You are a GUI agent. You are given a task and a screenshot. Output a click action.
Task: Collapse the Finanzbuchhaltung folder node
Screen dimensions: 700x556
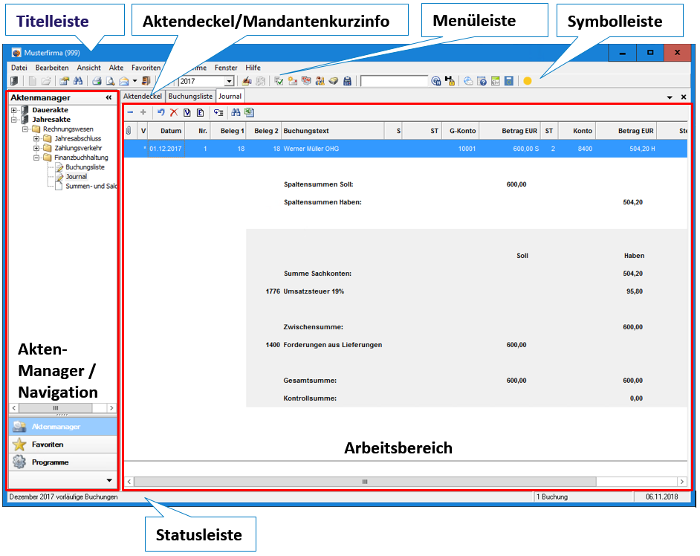coord(36,158)
